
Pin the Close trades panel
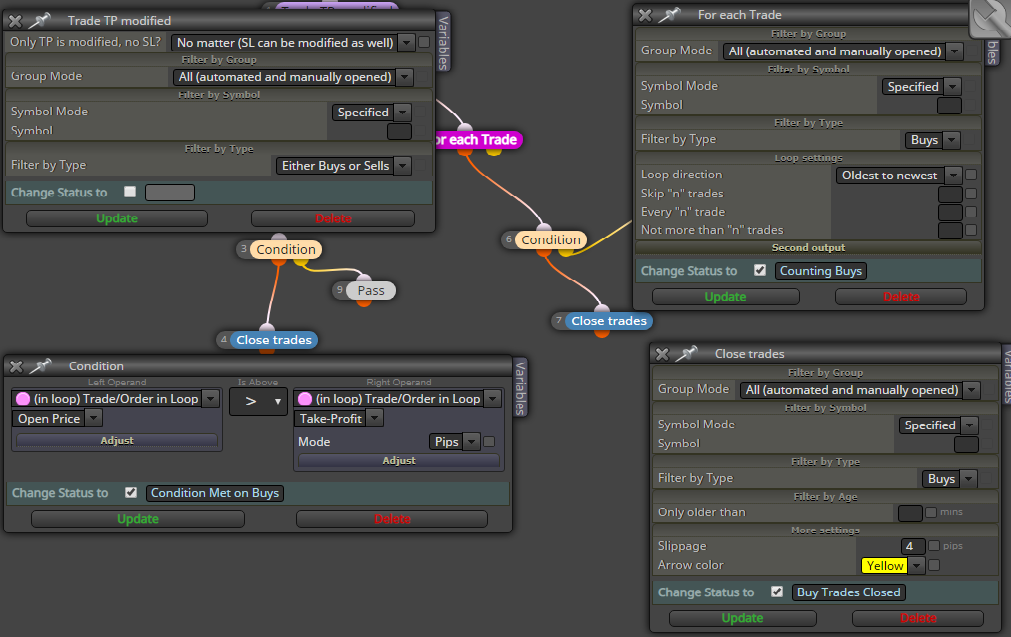[x=687, y=353]
